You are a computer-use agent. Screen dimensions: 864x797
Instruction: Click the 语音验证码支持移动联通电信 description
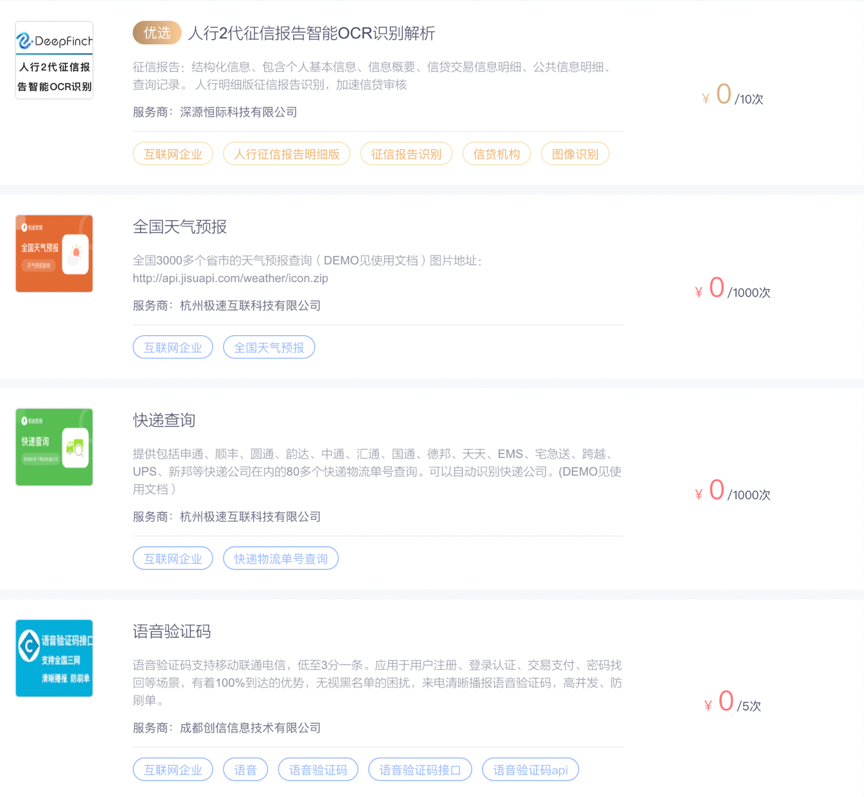[x=377, y=682]
